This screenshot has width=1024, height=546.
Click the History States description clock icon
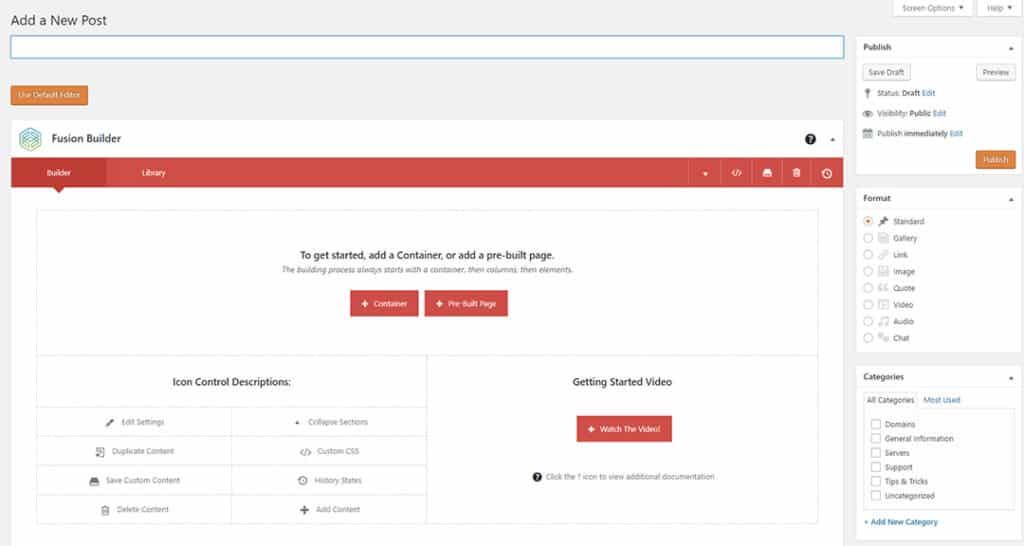tap(302, 481)
